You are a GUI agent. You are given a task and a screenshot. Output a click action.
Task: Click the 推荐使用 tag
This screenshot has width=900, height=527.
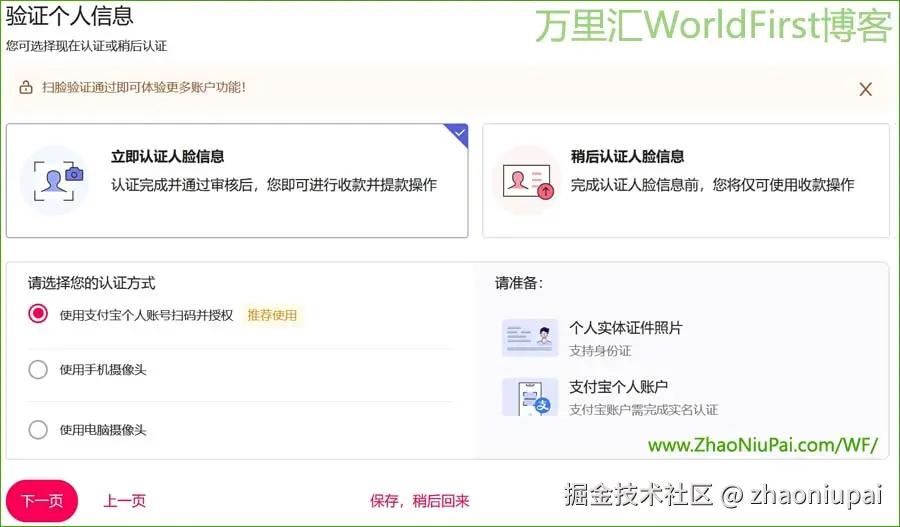(x=272, y=315)
